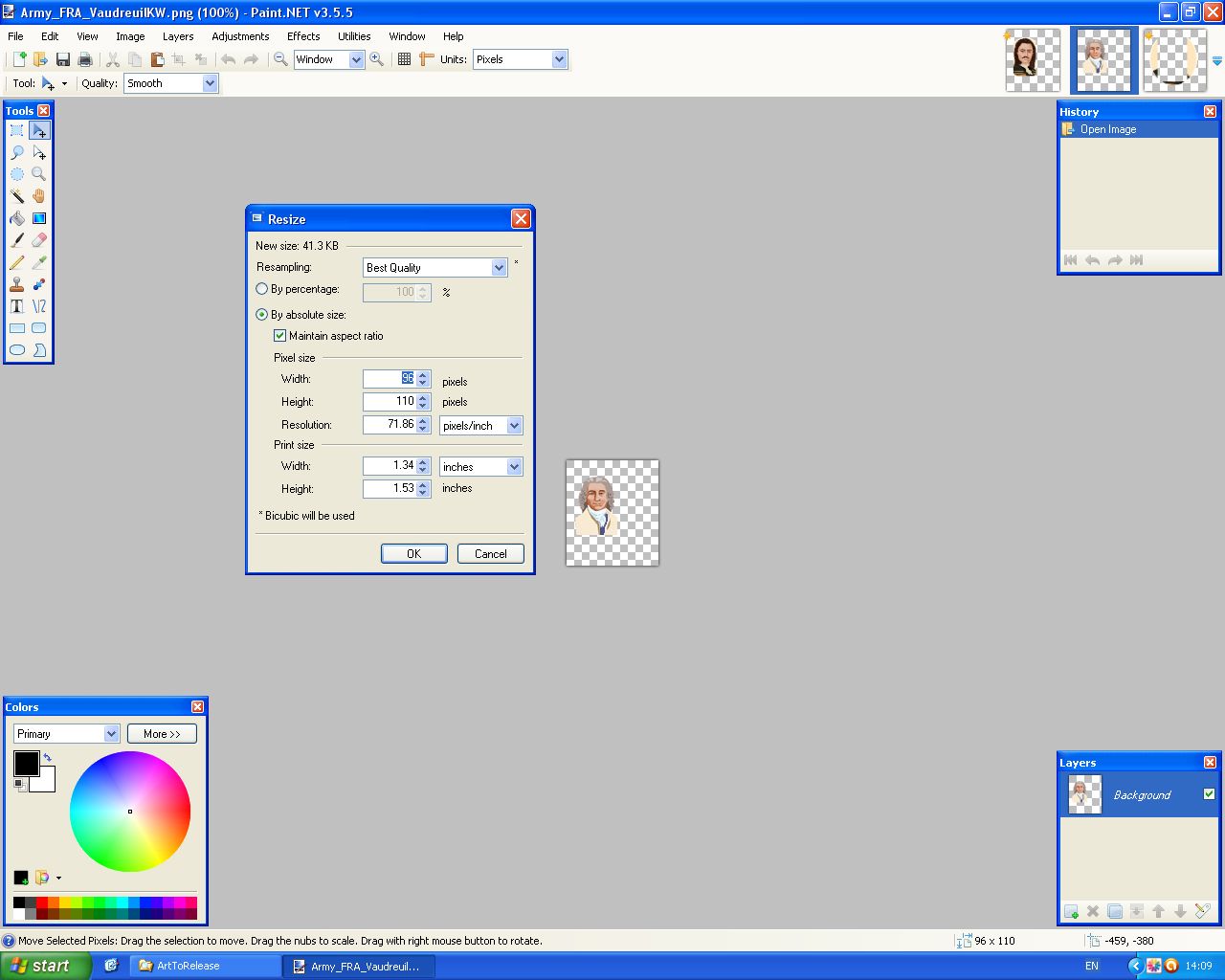Click the pixel Height input field
The image size is (1225, 980).
[390, 402]
